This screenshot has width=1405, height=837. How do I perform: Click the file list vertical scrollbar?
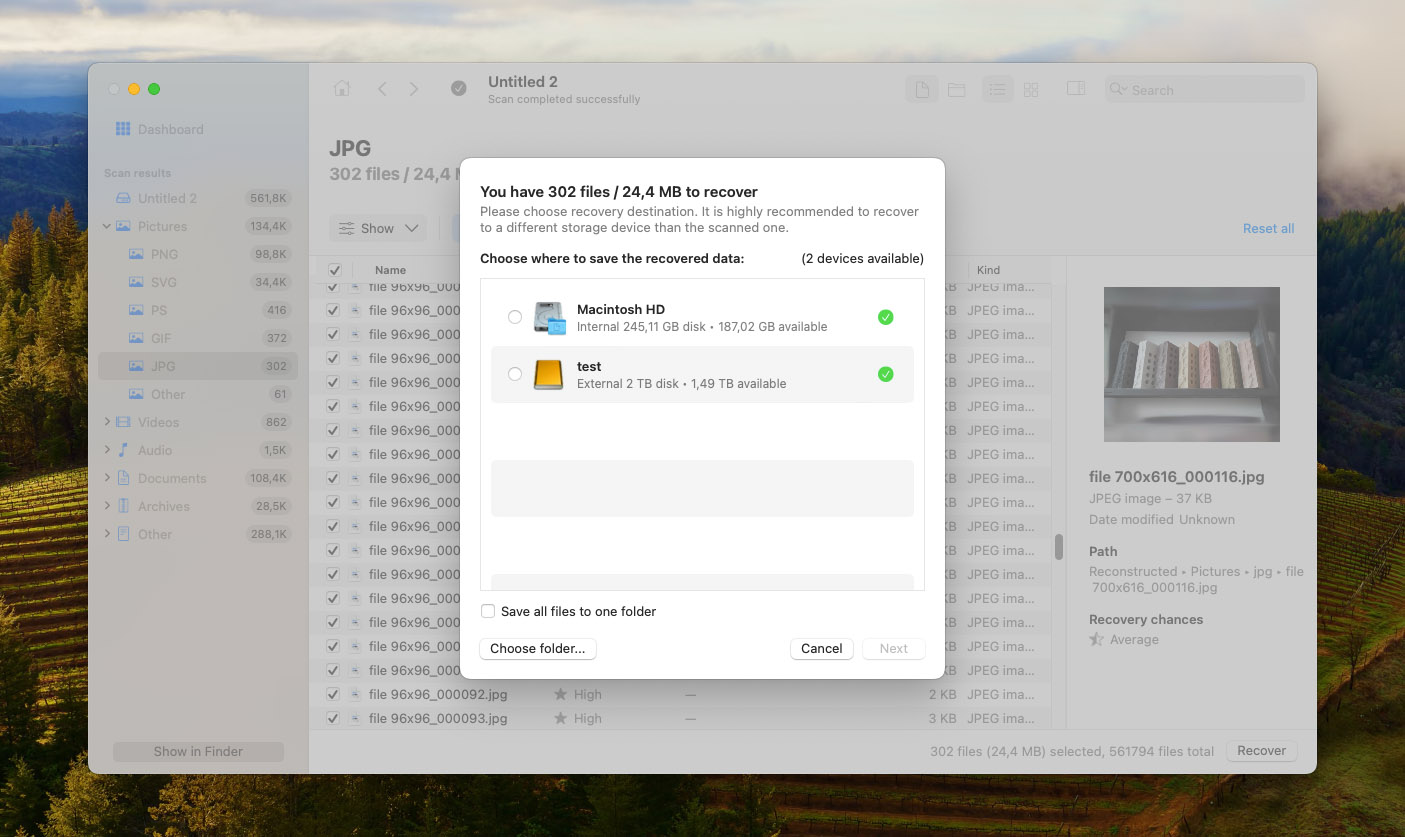1058,547
